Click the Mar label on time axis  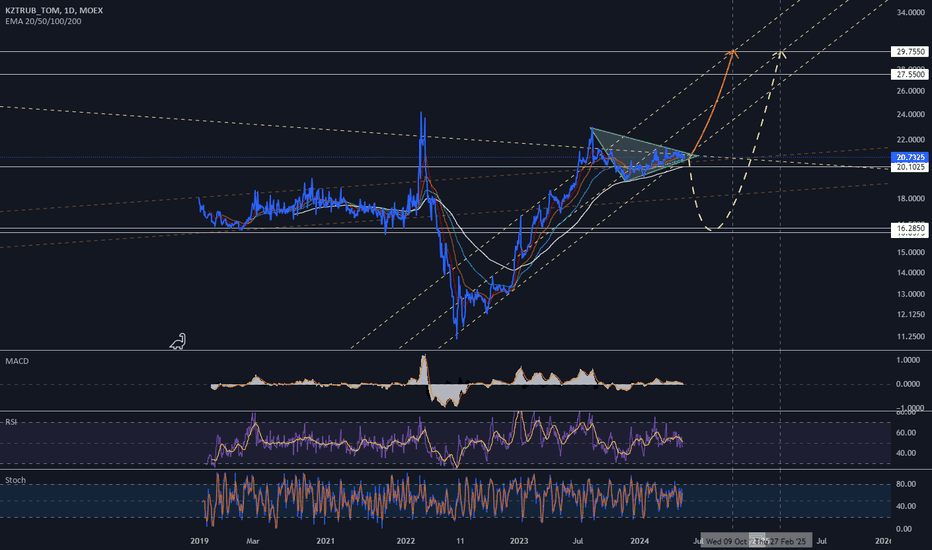click(253, 541)
